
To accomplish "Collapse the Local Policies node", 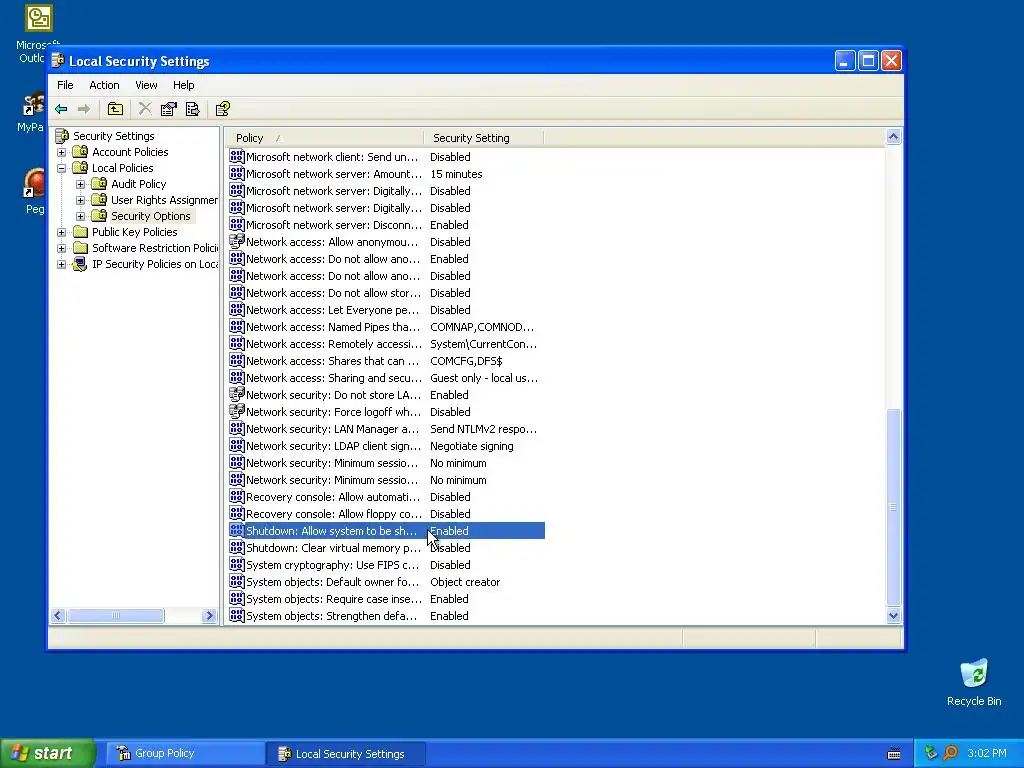I will (61, 168).
